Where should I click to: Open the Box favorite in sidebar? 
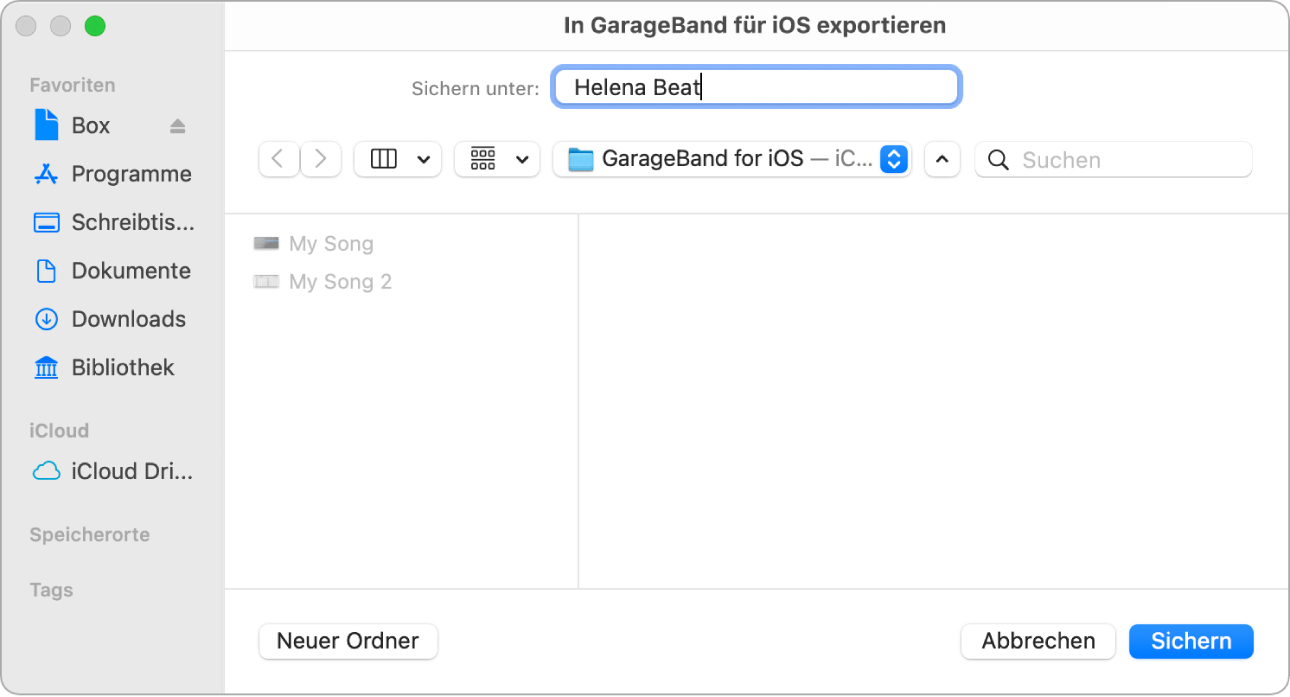(84, 125)
